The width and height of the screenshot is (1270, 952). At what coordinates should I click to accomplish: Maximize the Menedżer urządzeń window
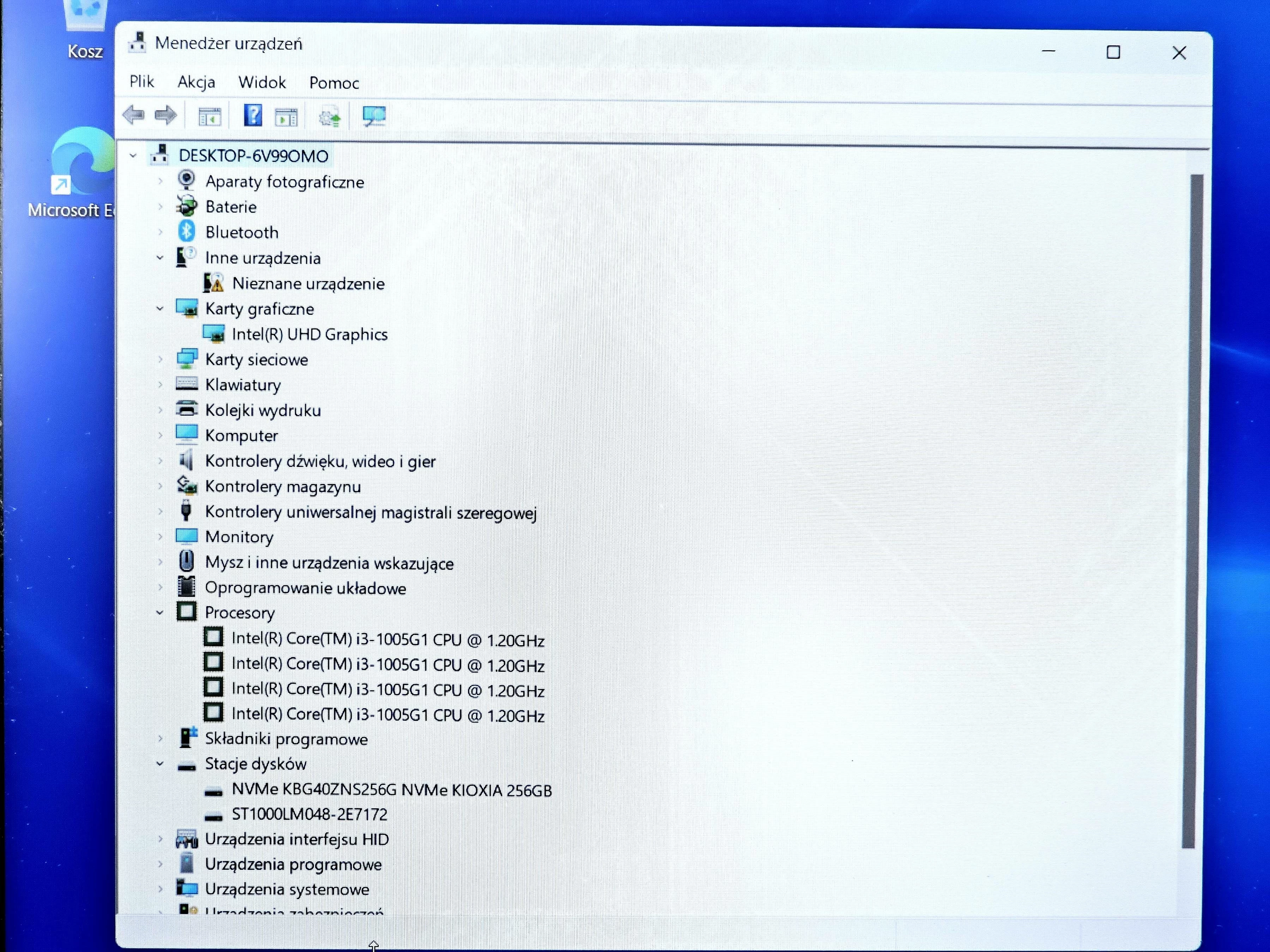pyautogui.click(x=1113, y=52)
